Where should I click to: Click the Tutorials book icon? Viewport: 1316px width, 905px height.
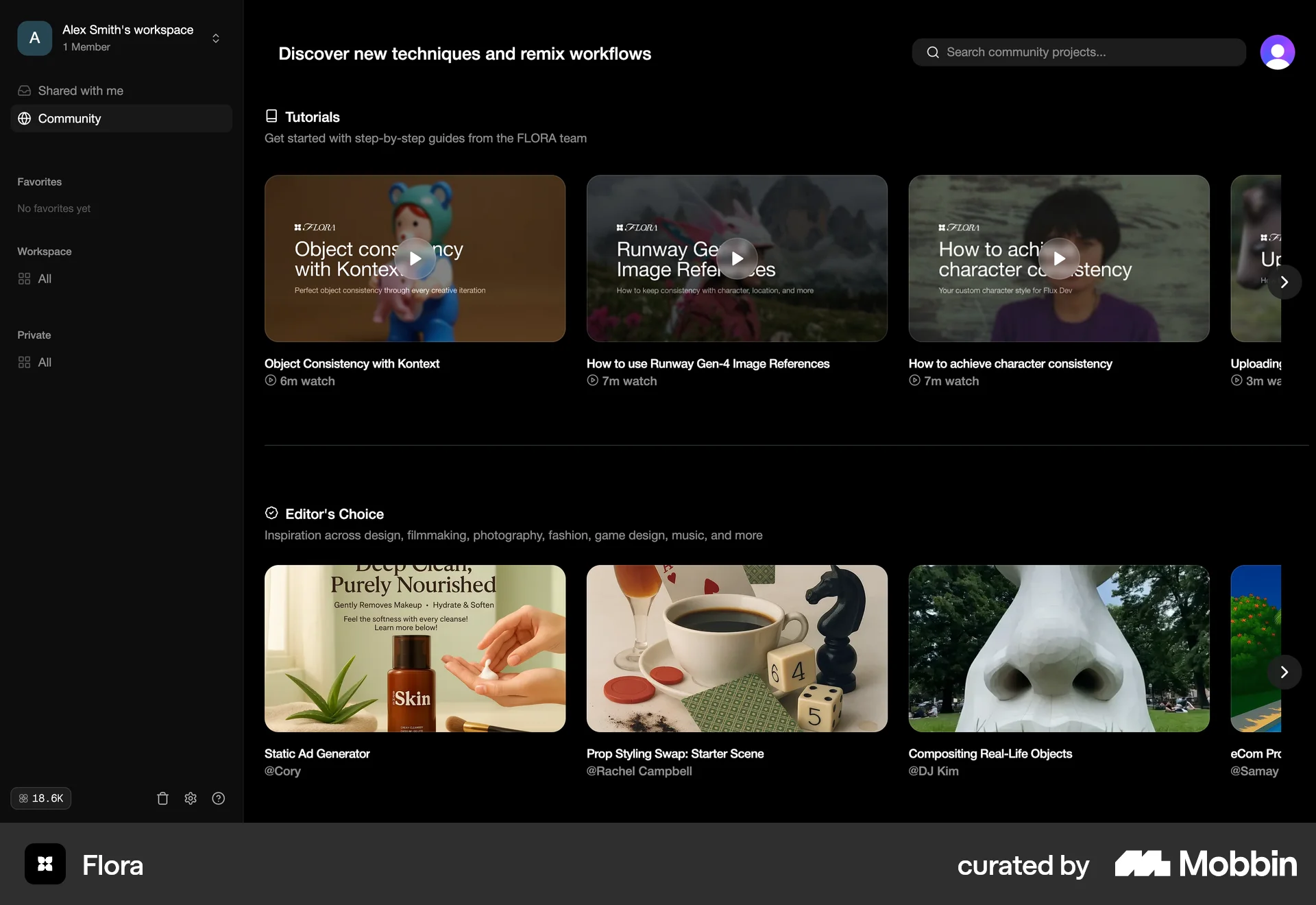click(x=271, y=116)
